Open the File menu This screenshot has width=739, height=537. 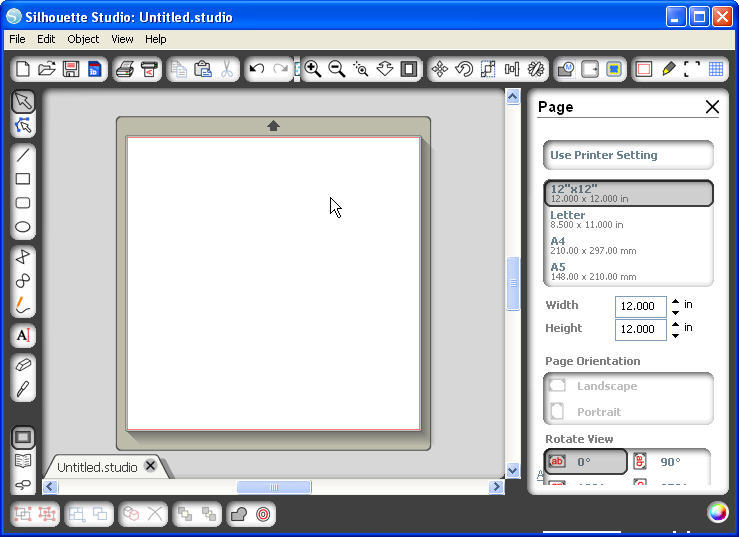(x=17, y=39)
